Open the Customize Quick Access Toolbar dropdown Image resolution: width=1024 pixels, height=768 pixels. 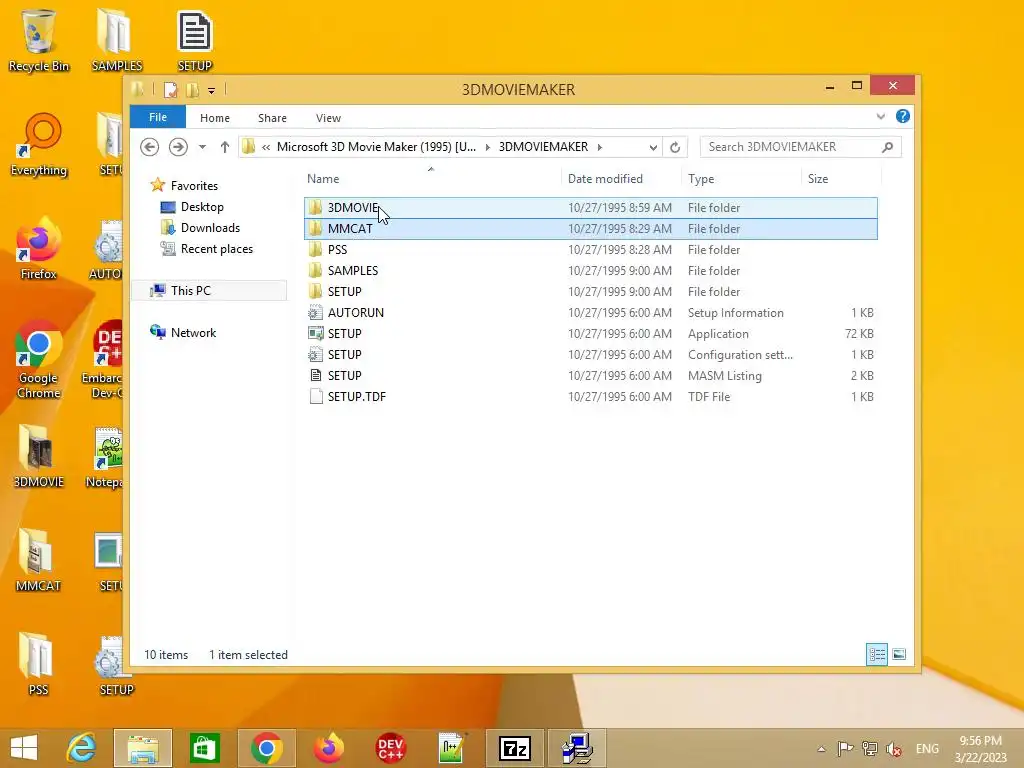point(212,90)
